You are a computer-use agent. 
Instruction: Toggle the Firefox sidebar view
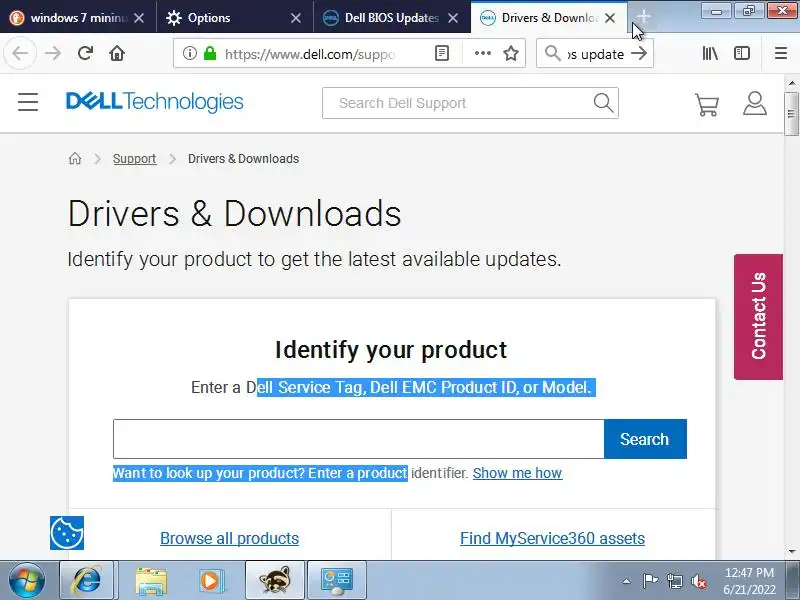point(742,54)
